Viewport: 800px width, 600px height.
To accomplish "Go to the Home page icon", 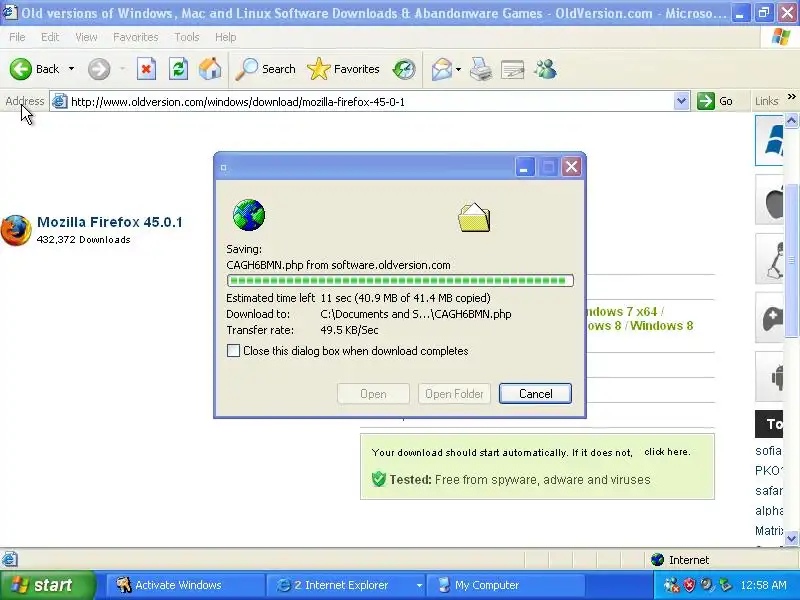I will [210, 69].
